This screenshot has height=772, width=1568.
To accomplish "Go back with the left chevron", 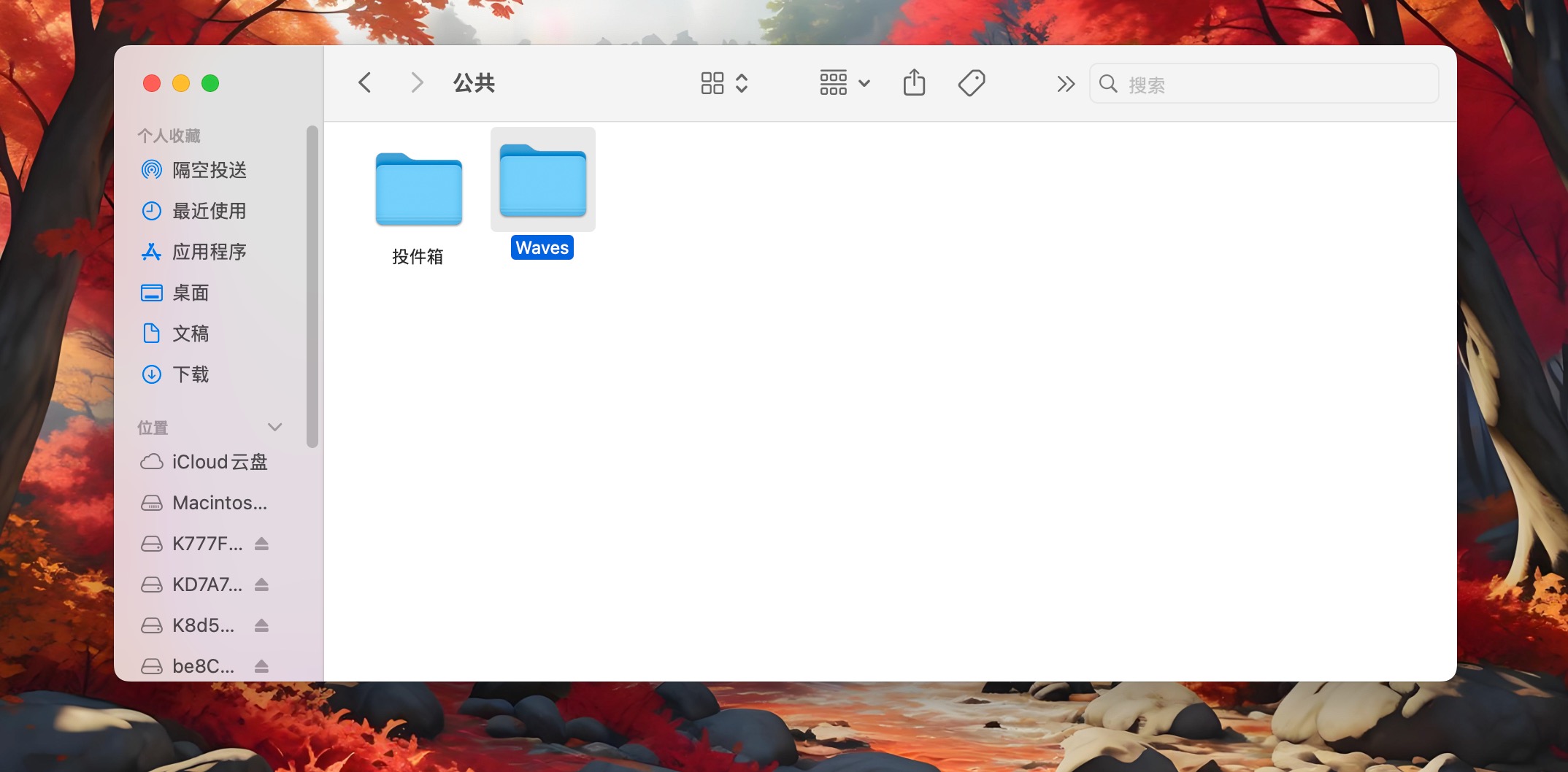I will (365, 83).
